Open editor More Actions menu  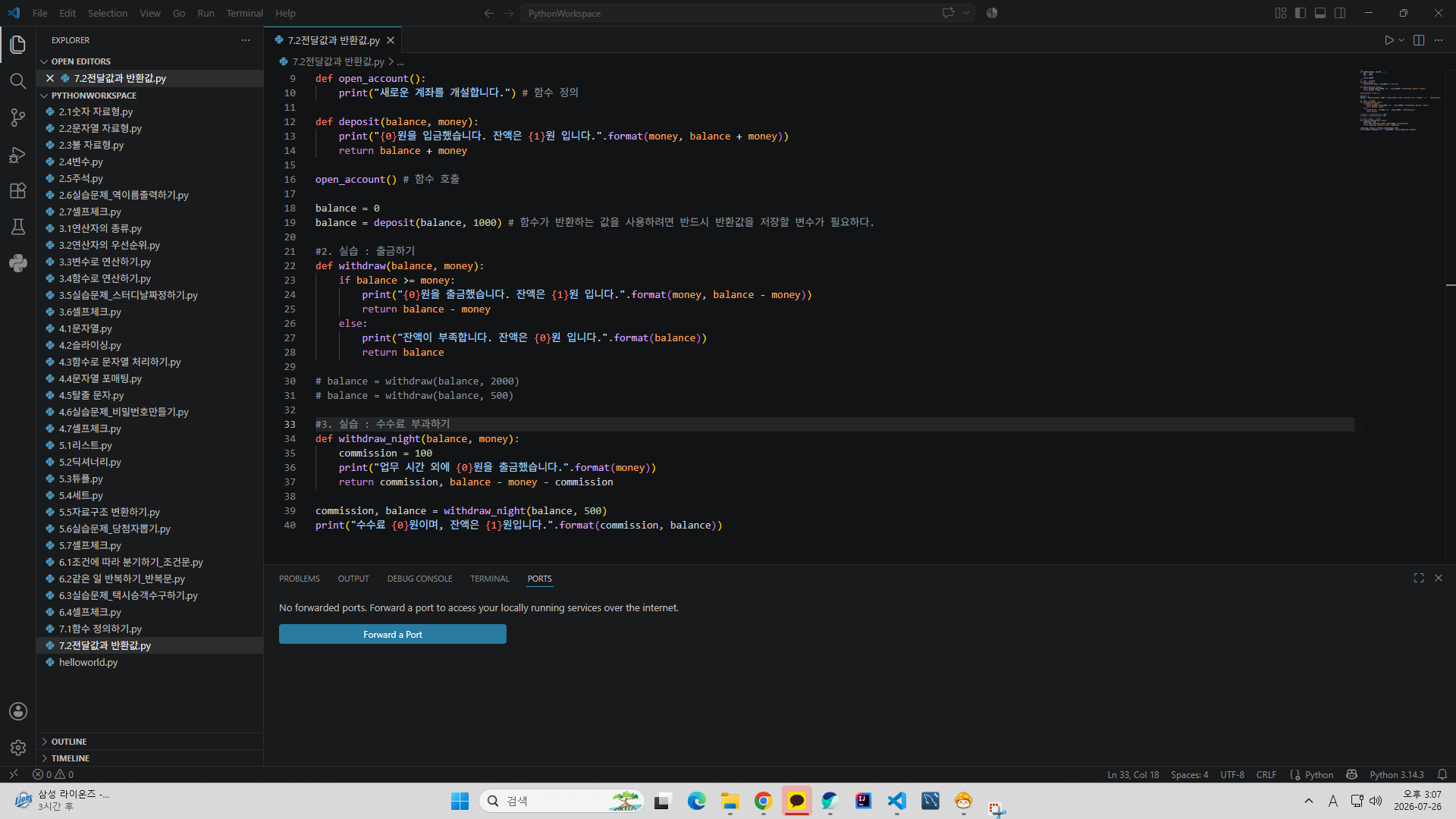tap(1439, 40)
